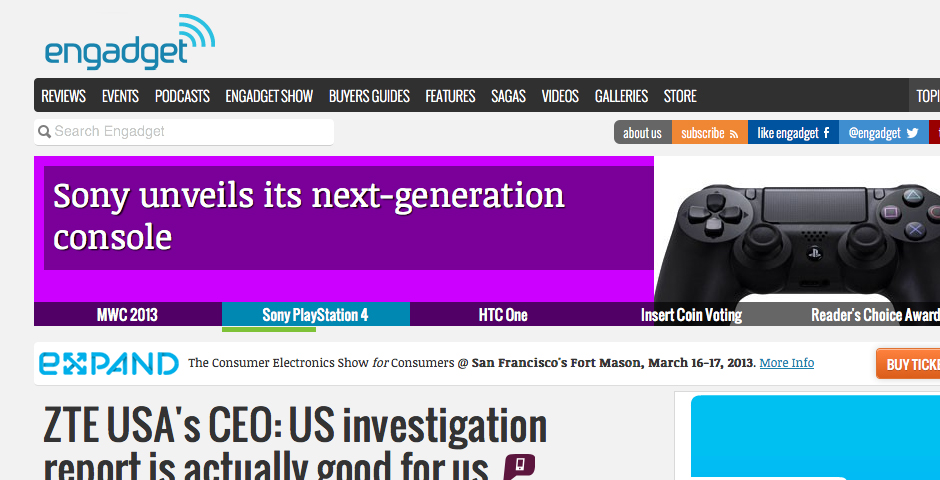Select the MWC 2013 tab
The image size is (940, 480).
click(x=128, y=315)
